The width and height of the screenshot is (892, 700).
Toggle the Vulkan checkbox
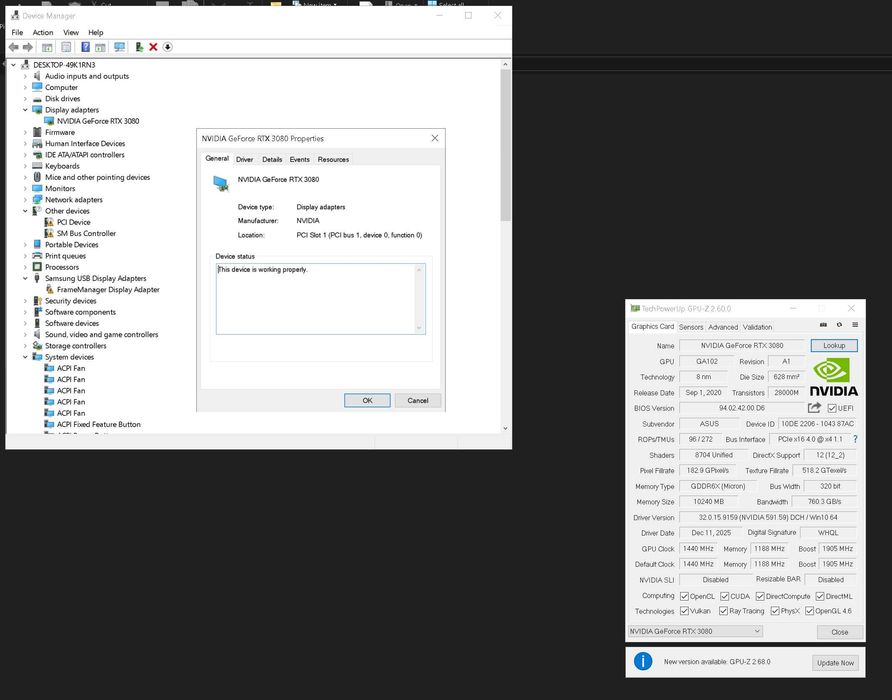pos(684,611)
